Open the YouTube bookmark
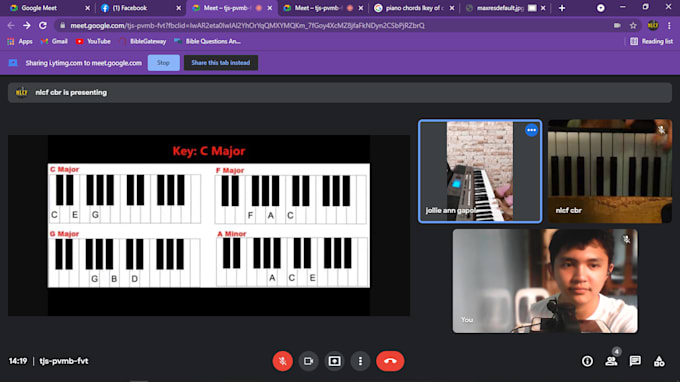Image resolution: width=680 pixels, height=382 pixels. point(93,41)
